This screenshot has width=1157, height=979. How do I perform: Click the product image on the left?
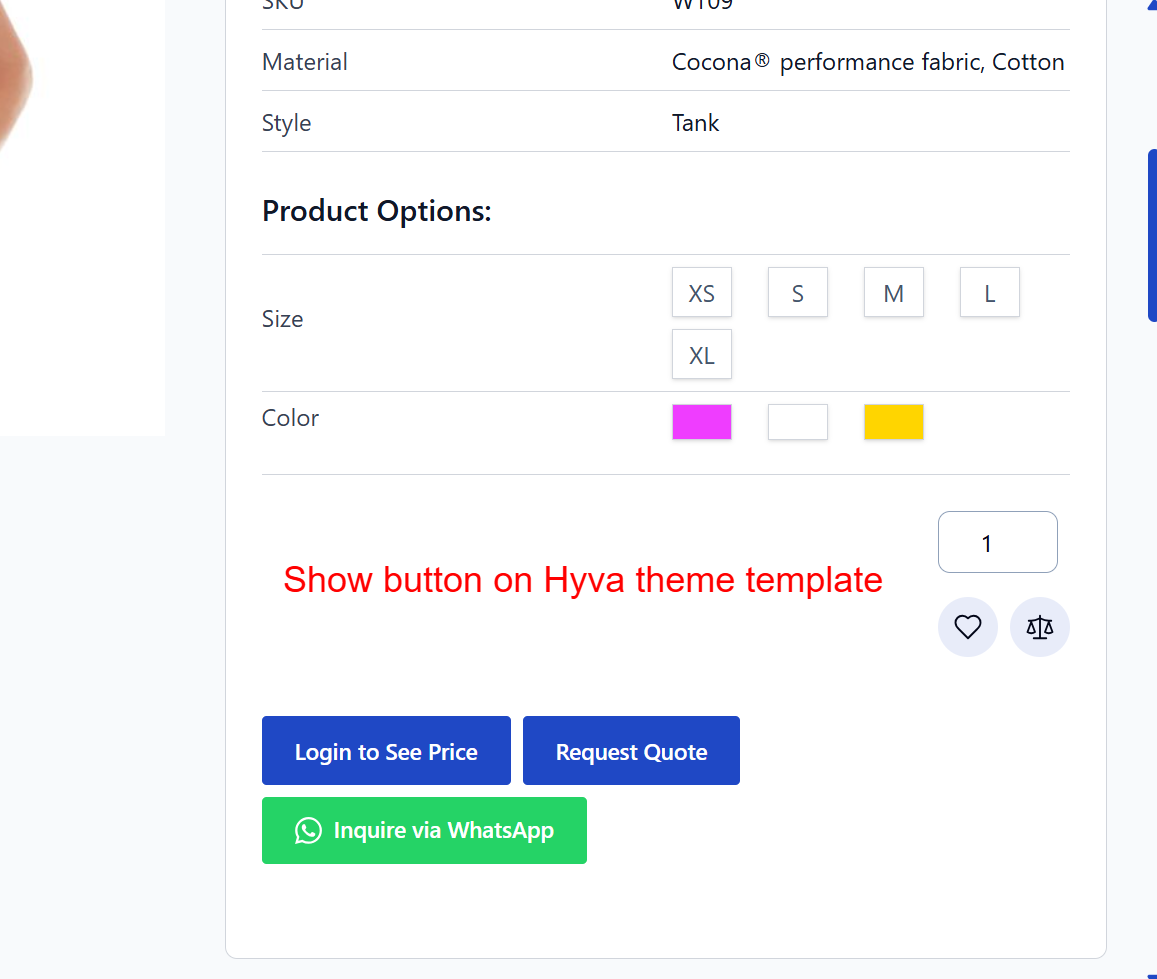[80, 200]
